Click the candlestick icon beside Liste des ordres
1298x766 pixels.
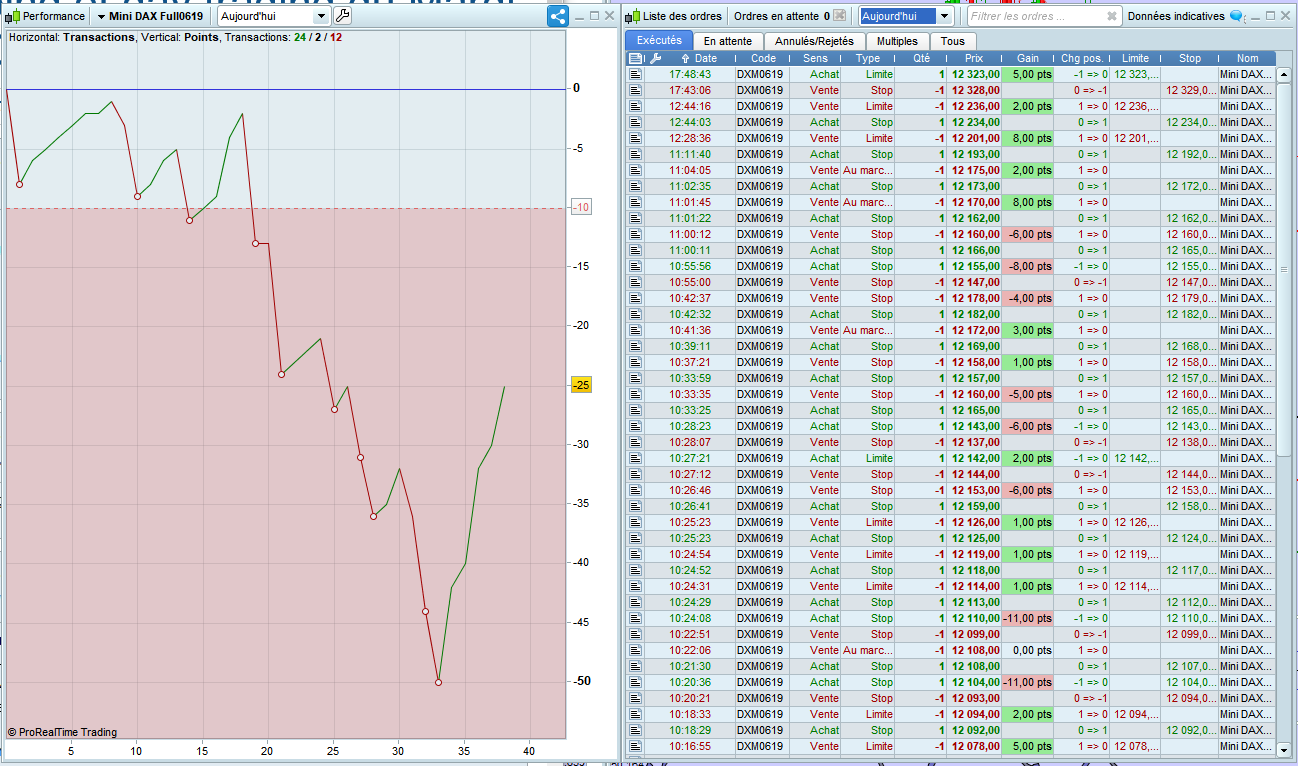pos(633,16)
